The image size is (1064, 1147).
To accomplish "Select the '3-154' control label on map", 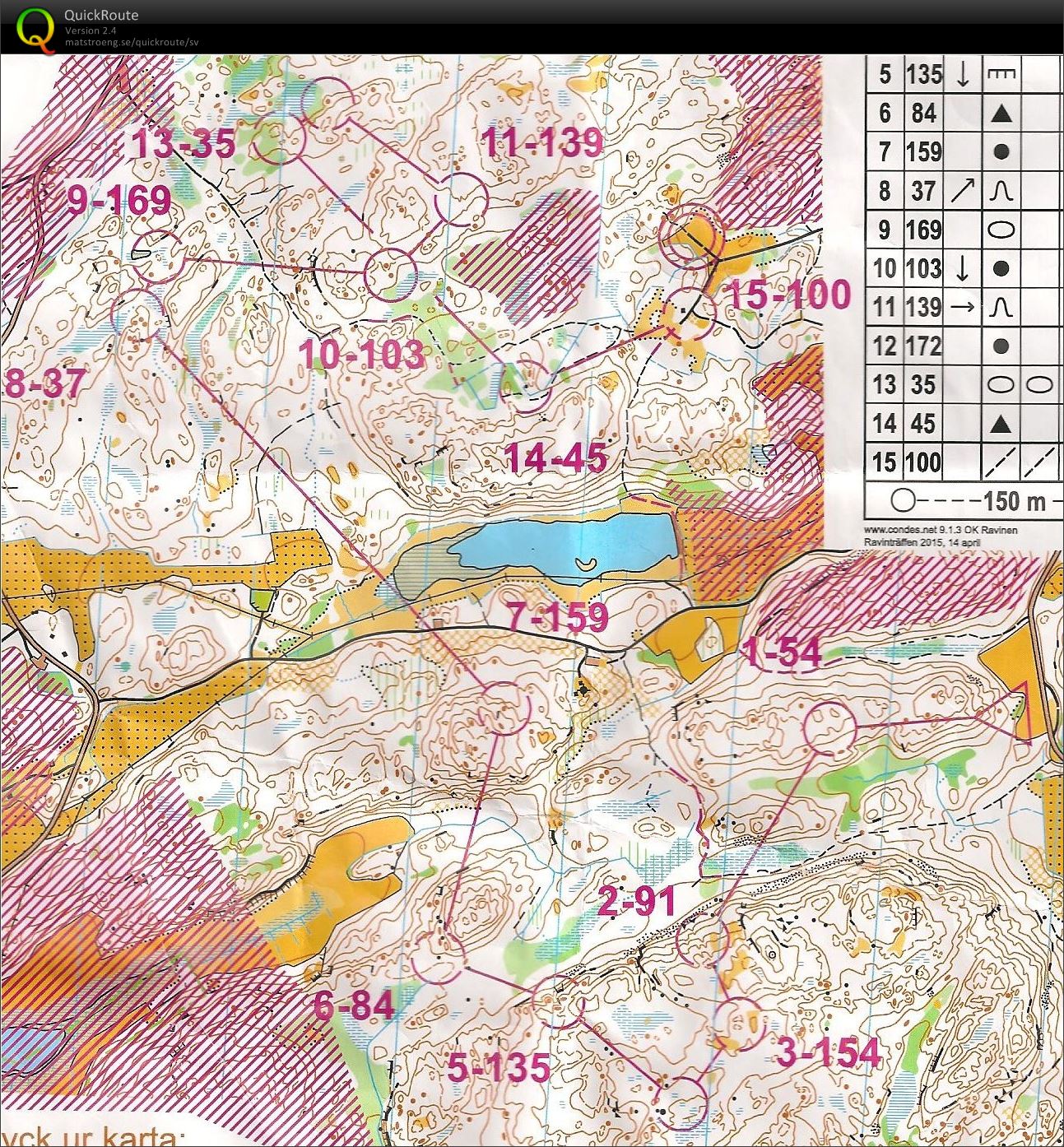I will pos(829,1052).
